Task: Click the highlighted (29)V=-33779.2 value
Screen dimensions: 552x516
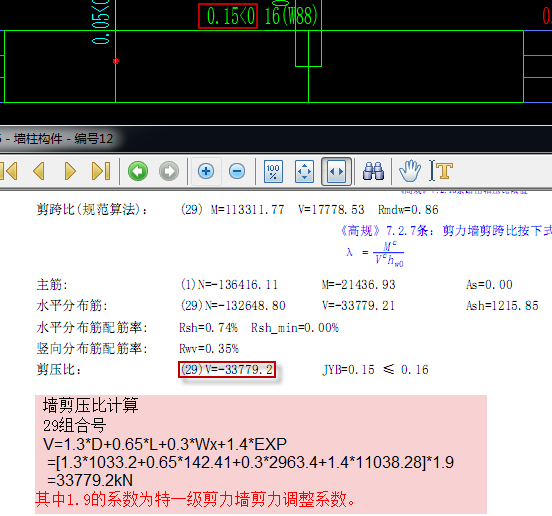Action: 227,370
